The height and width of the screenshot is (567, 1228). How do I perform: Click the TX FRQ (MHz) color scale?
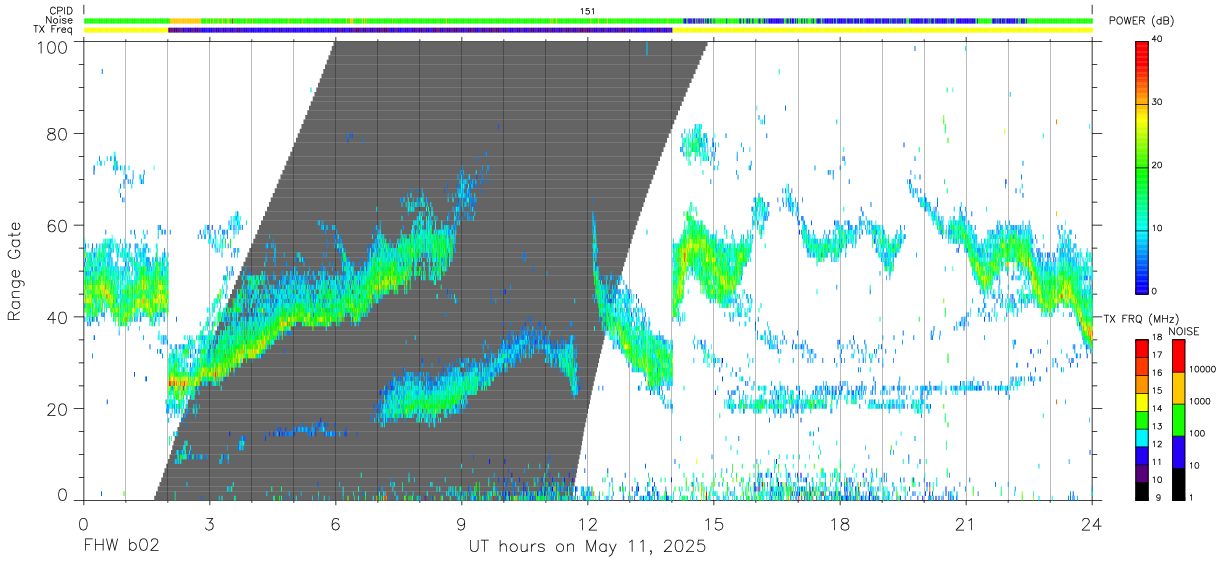[x=1142, y=420]
